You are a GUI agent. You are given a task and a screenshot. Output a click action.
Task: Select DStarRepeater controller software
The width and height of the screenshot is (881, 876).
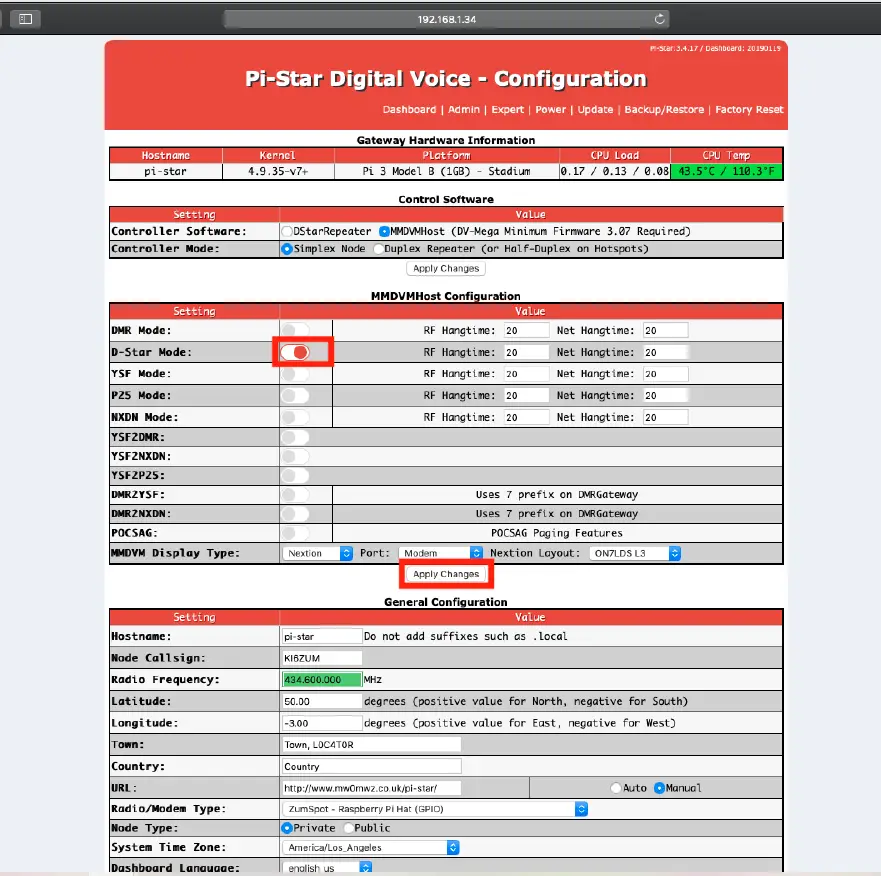click(x=287, y=232)
